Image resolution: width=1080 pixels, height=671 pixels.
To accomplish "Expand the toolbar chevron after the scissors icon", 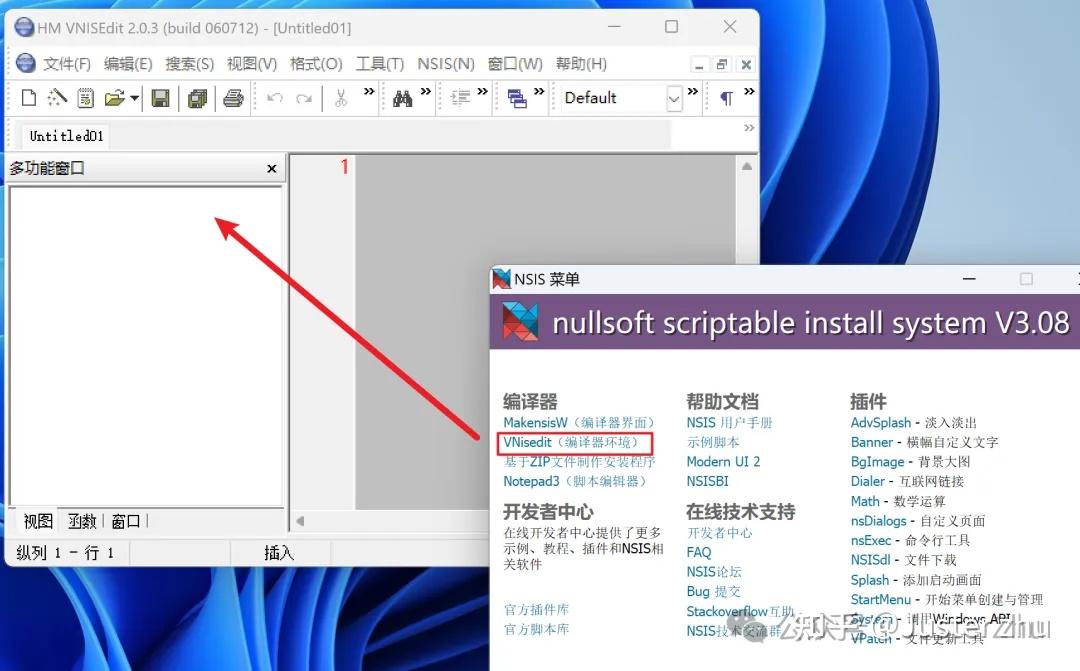I will 369,91.
